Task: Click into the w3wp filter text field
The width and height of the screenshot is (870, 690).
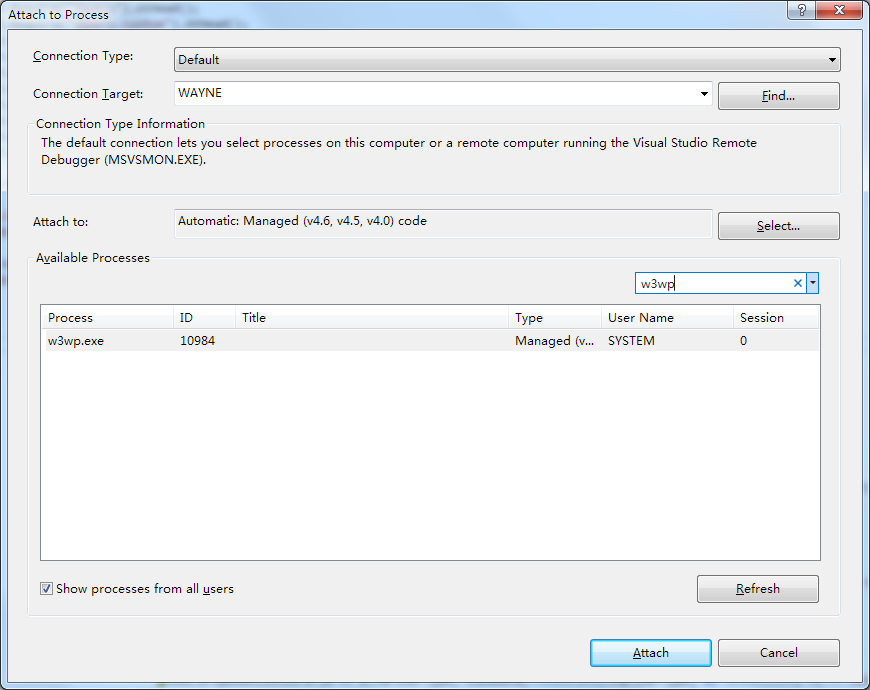Action: 713,283
